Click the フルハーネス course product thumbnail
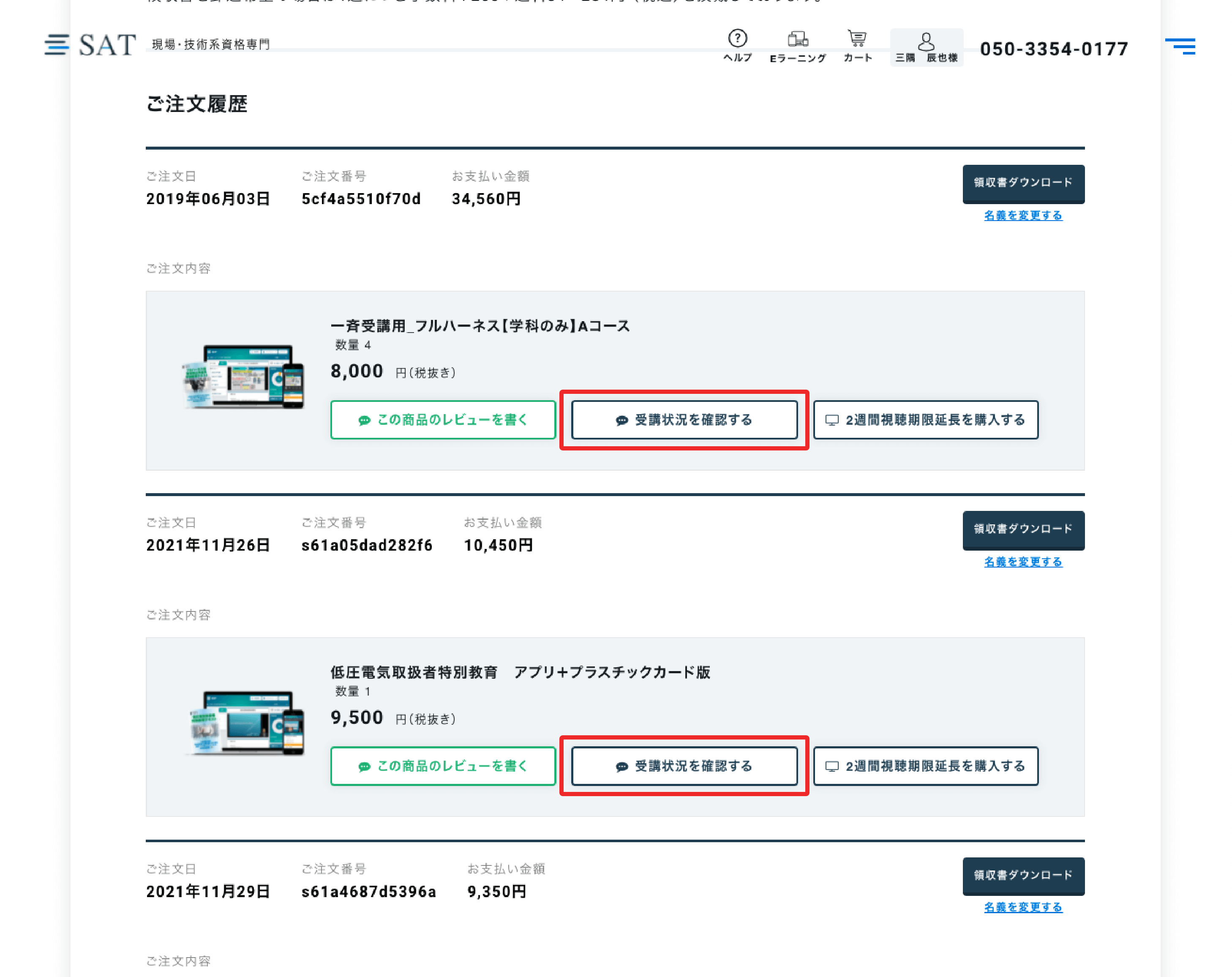 pyautogui.click(x=244, y=377)
